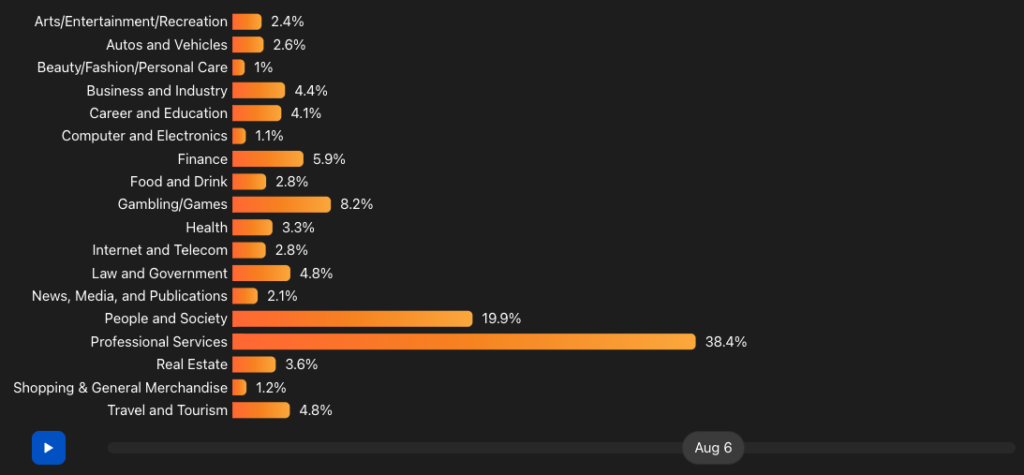Select the Professional Services bar
The height and width of the screenshot is (475, 1024).
(x=464, y=342)
